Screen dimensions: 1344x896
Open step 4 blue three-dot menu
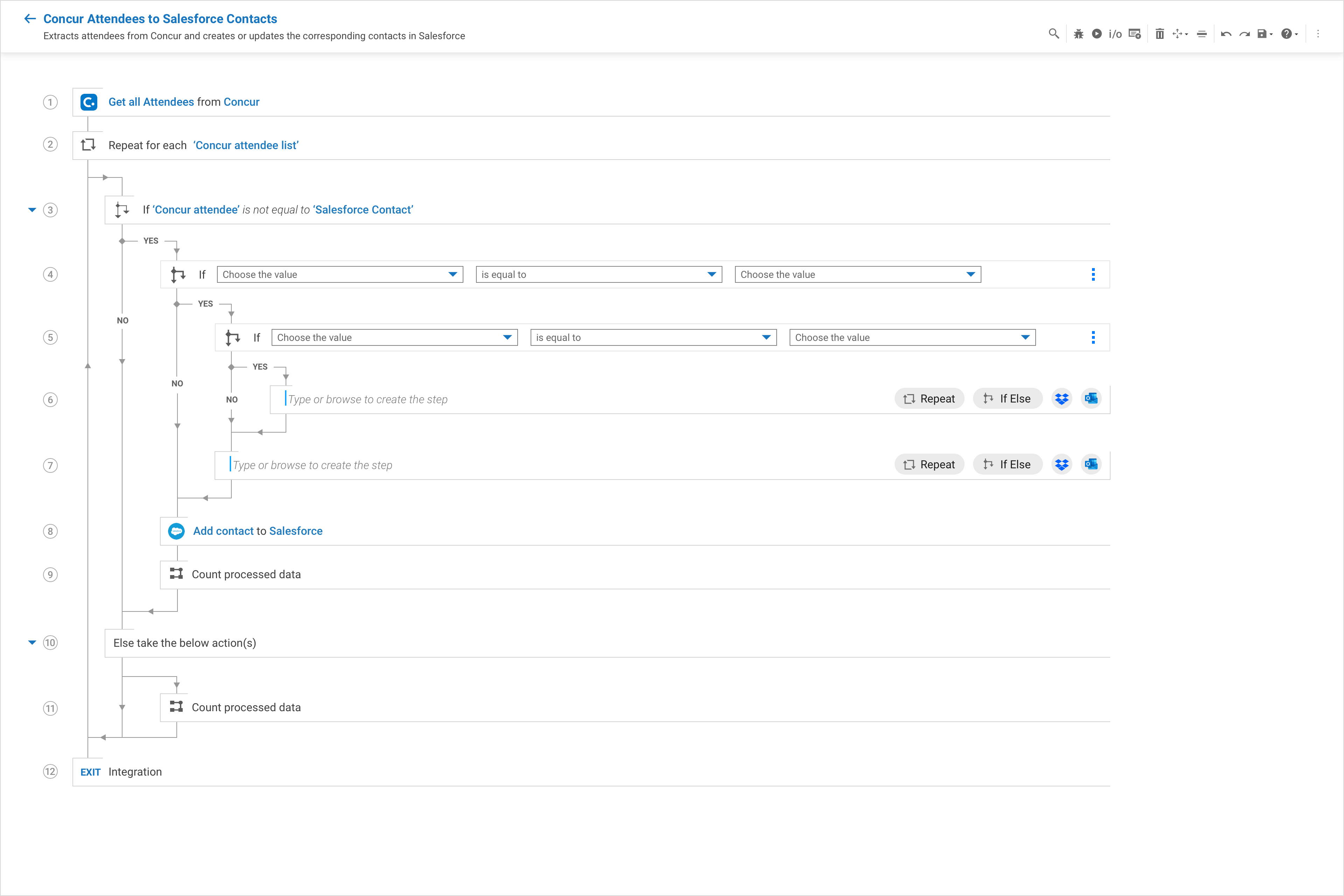[1093, 274]
